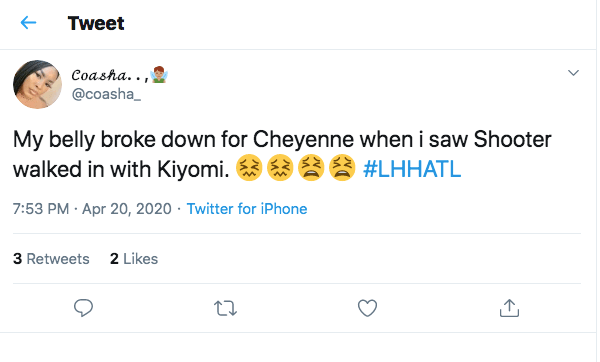This screenshot has width=600, height=362.
Task: Select the @coasha_ handle
Action: pos(106,94)
